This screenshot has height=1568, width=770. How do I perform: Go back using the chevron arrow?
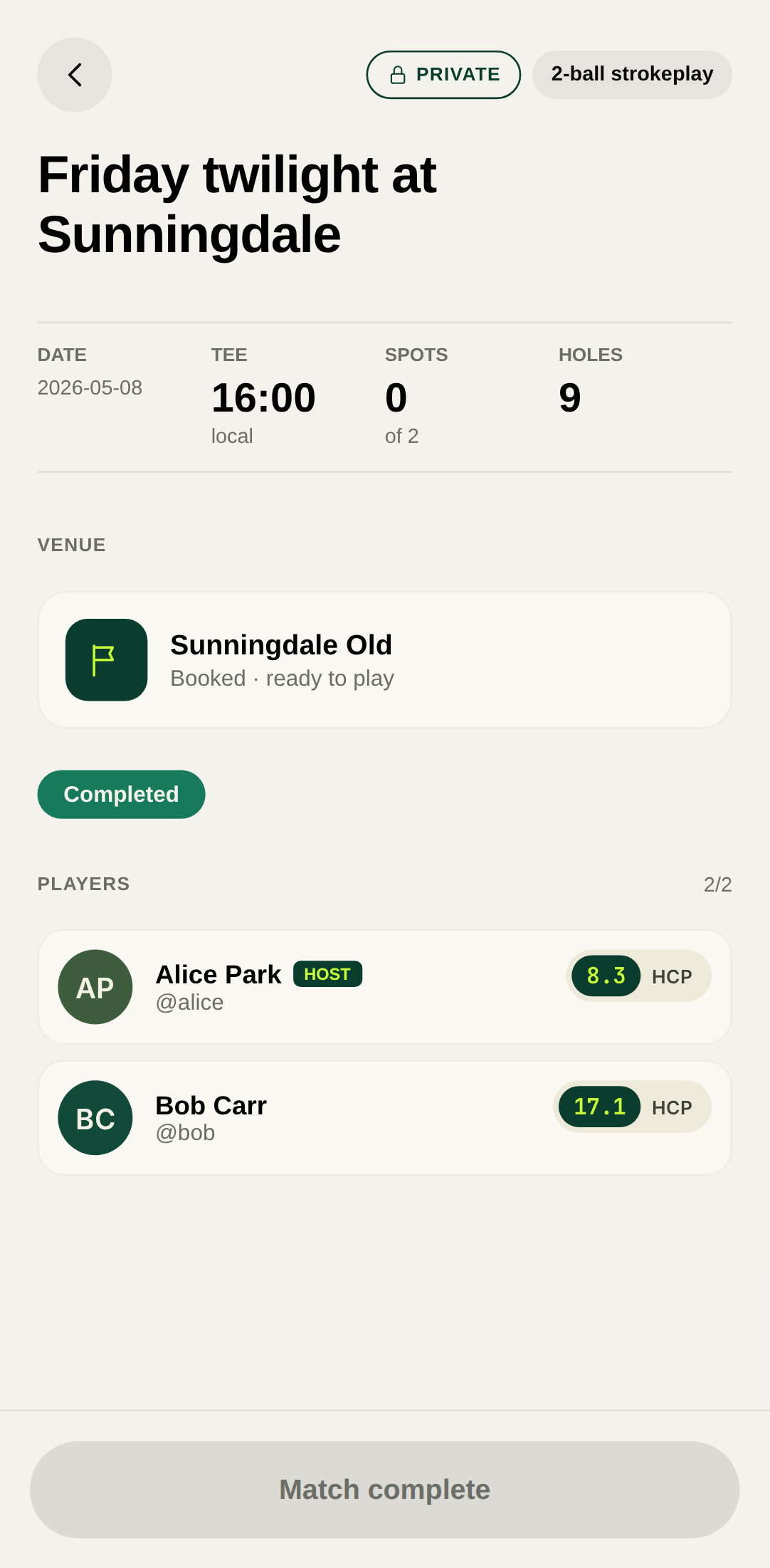(75, 75)
